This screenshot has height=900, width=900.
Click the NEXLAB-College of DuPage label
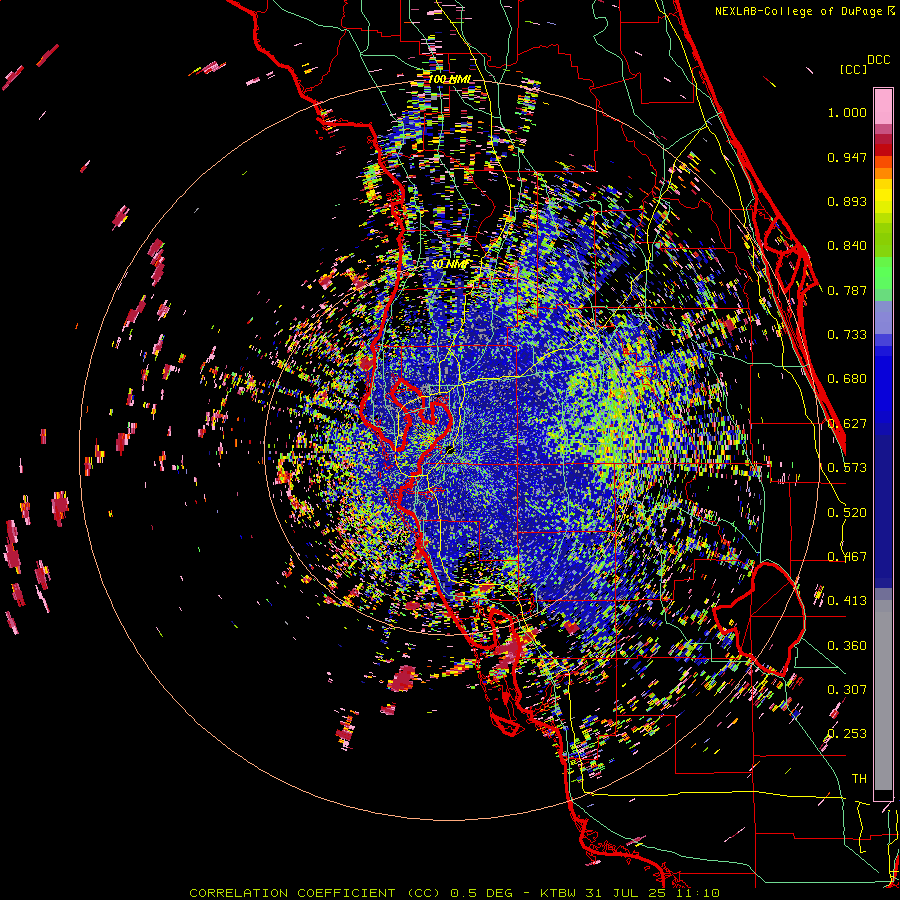(x=798, y=11)
